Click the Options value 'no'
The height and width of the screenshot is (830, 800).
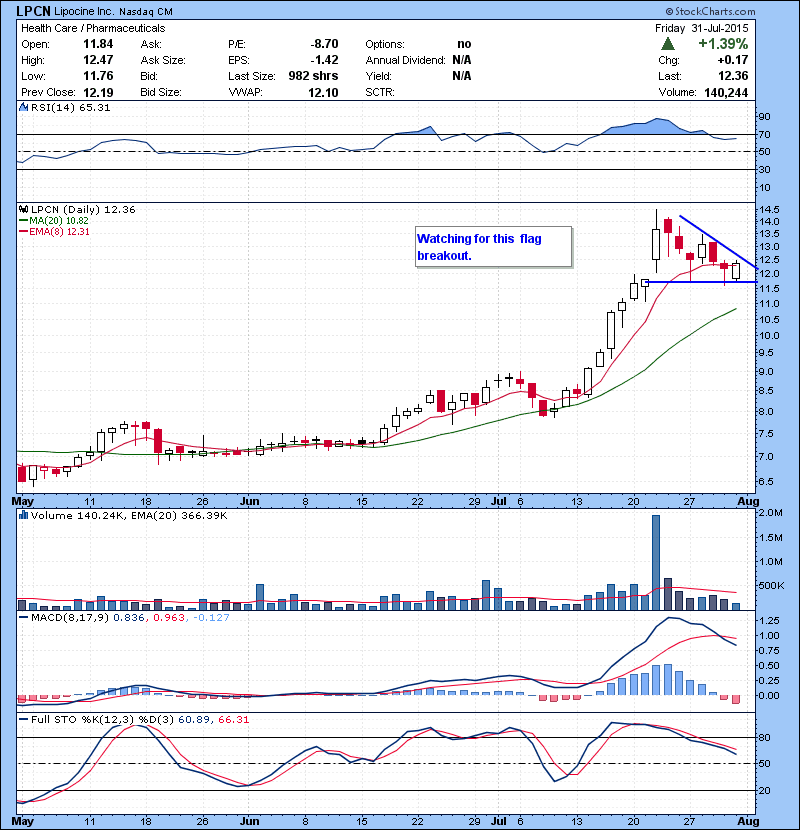pos(464,44)
